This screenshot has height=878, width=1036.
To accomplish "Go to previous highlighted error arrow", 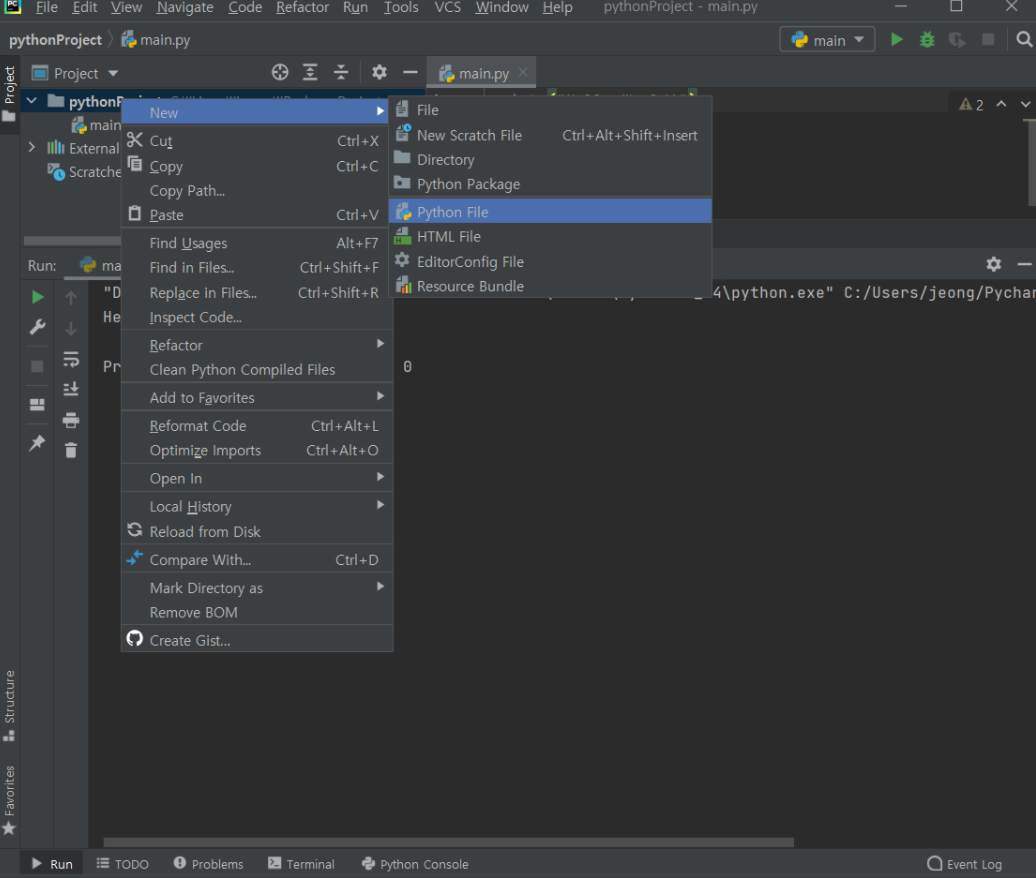I will (x=1002, y=104).
